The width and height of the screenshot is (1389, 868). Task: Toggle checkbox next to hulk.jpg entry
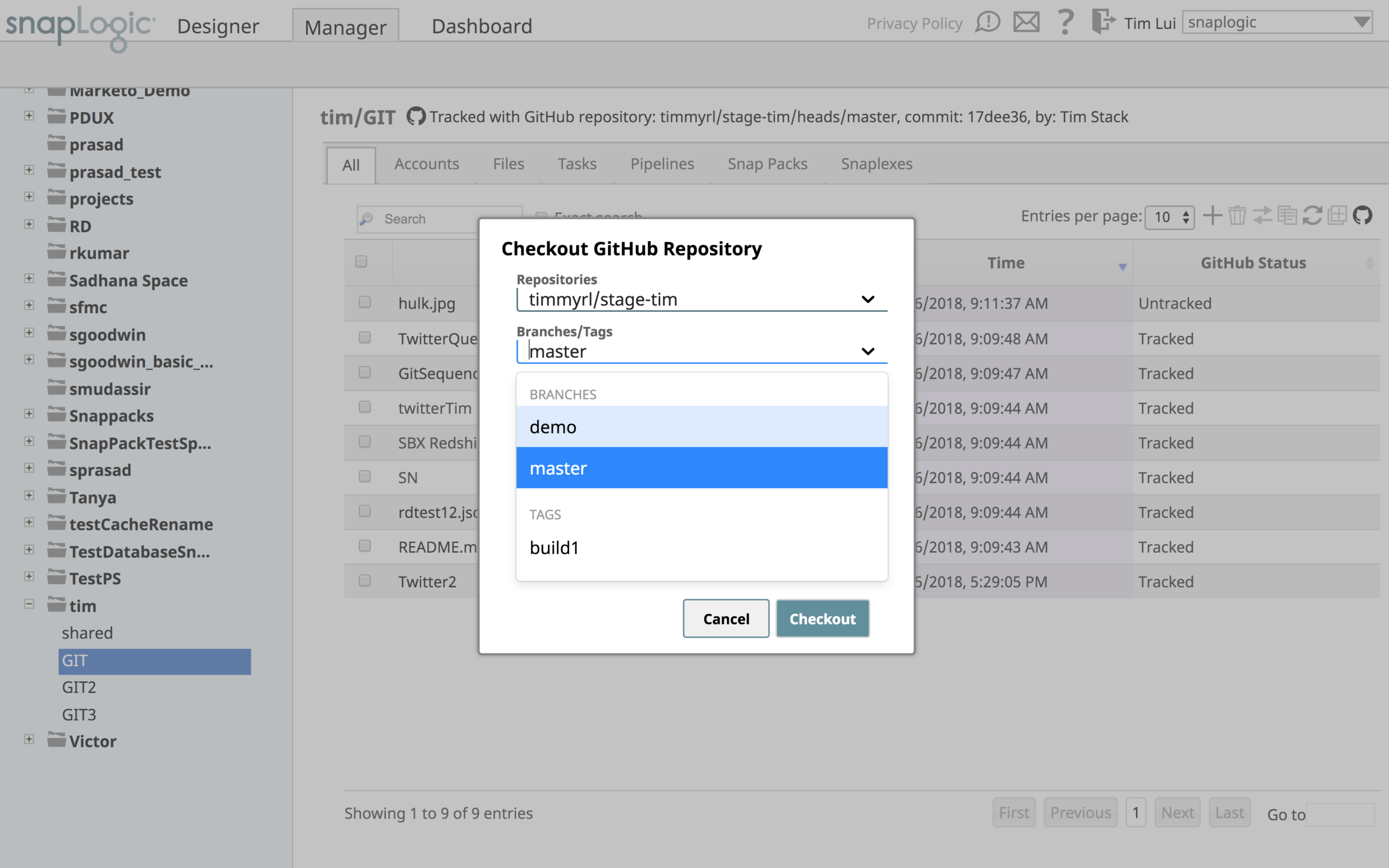[364, 304]
